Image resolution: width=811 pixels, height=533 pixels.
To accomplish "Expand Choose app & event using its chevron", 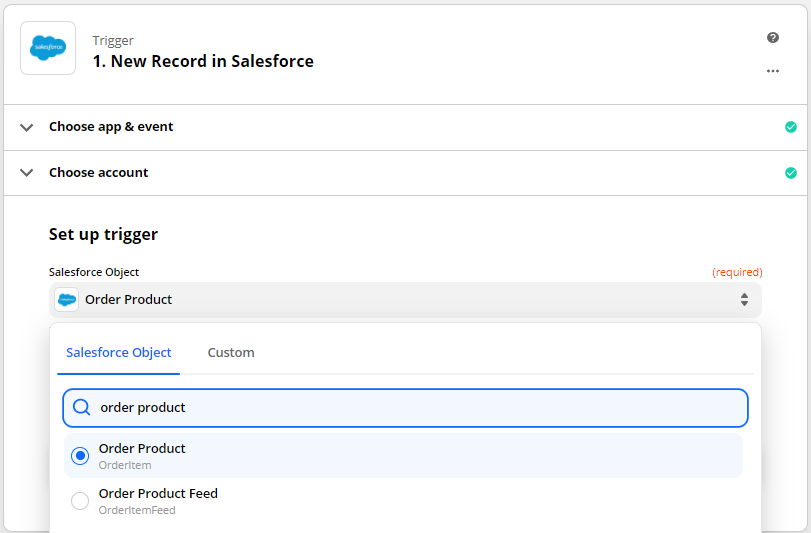I will point(27,127).
